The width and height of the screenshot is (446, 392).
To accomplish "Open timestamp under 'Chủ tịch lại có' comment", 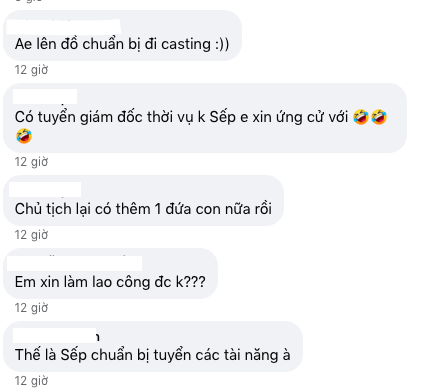I will pos(31,235).
